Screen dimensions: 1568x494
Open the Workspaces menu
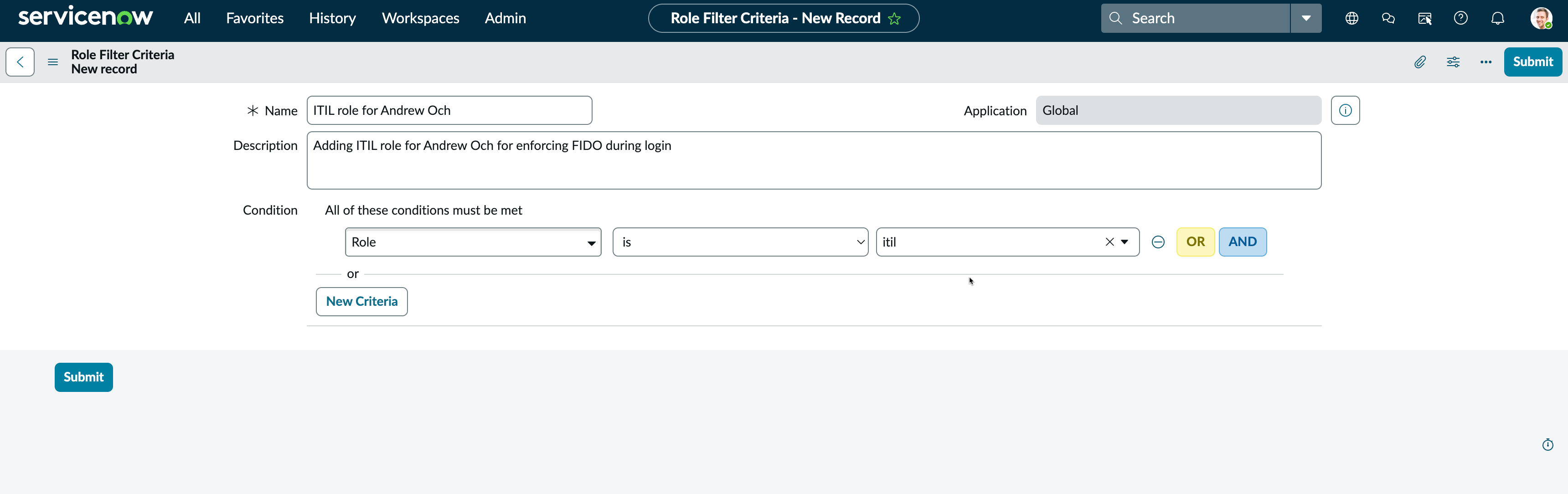420,18
